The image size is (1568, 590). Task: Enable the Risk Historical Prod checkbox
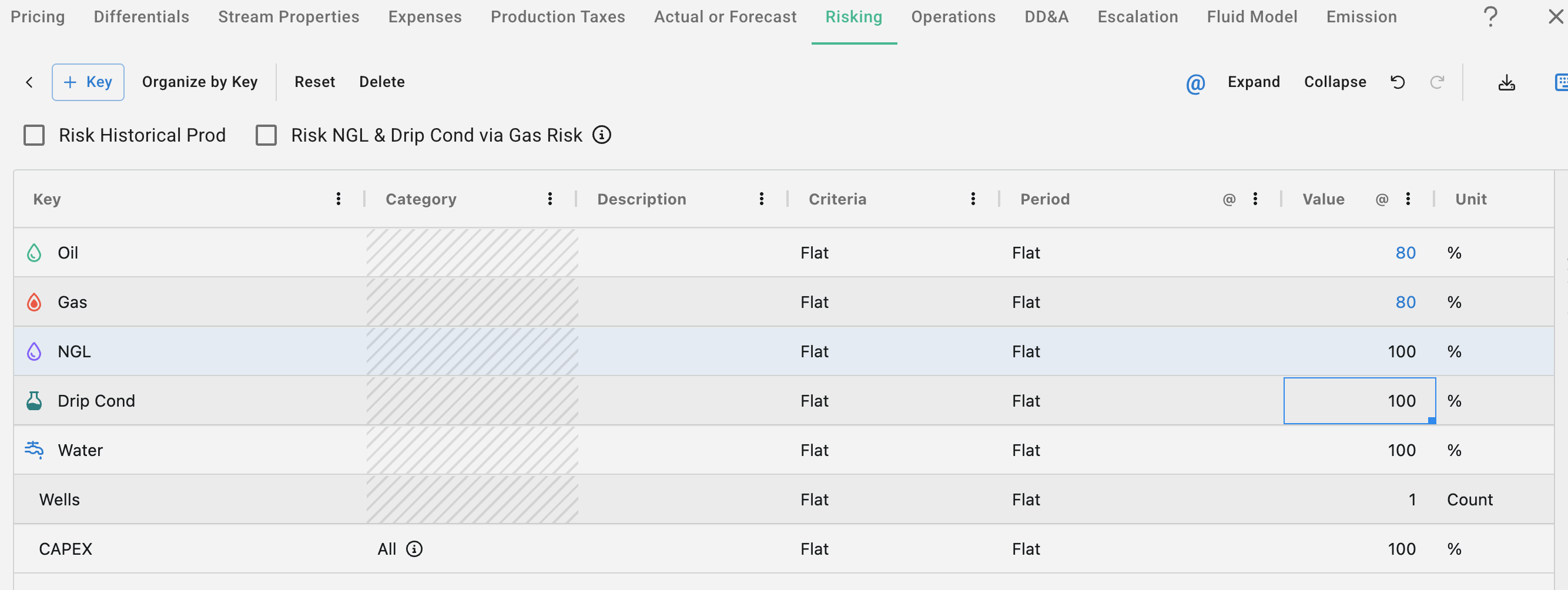click(x=34, y=135)
